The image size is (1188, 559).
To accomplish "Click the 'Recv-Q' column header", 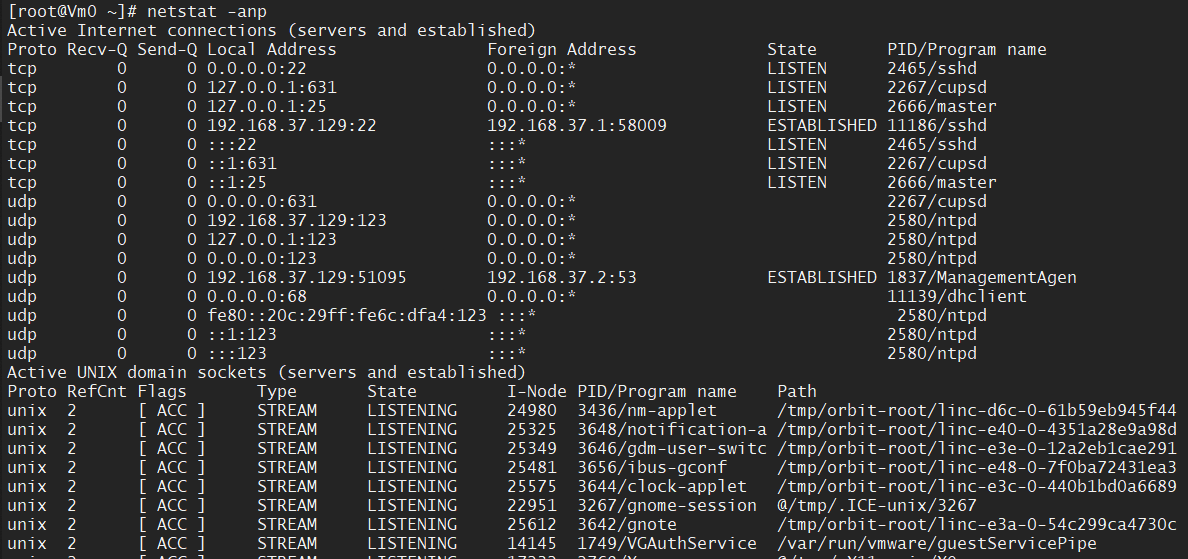I will coord(97,49).
